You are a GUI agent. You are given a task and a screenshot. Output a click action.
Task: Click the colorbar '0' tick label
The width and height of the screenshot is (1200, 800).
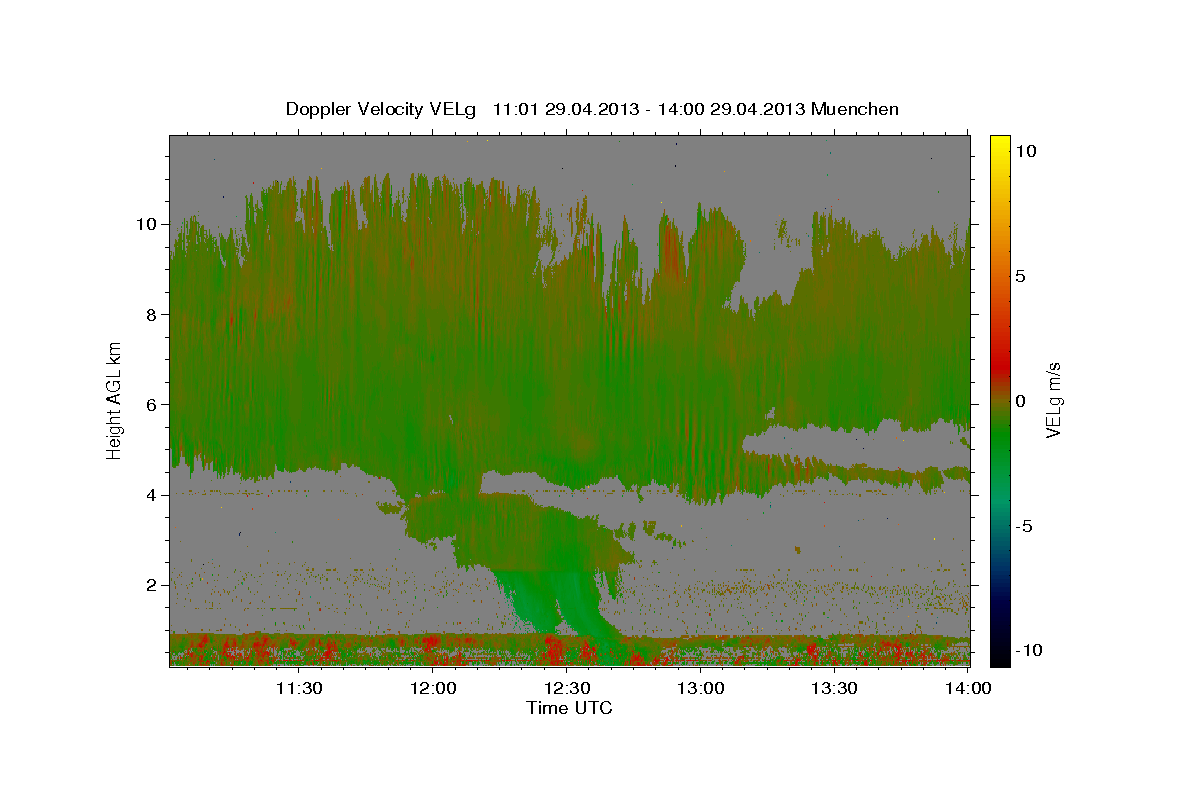1019,401
